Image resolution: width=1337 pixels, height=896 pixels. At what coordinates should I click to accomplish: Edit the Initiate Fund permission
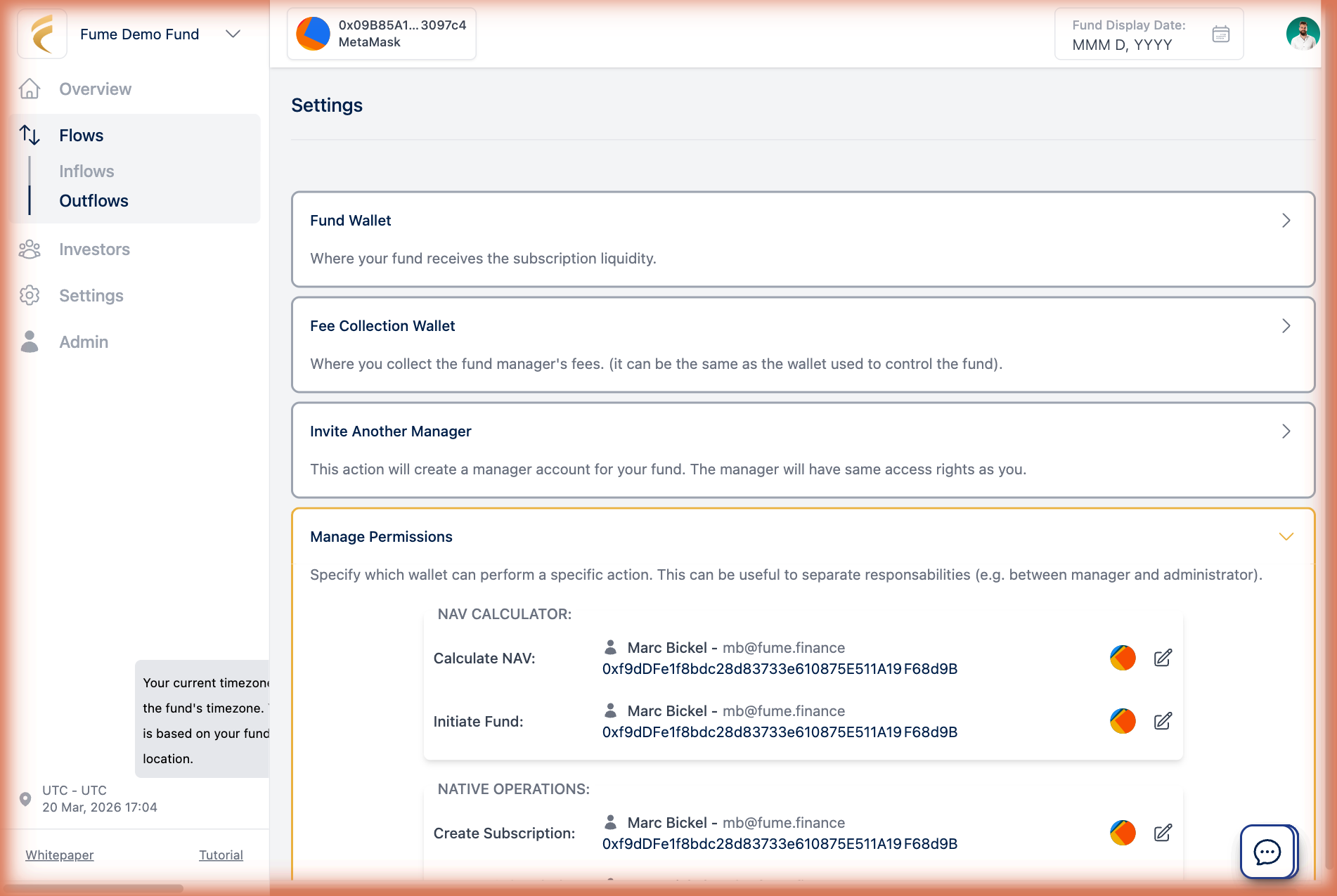(1163, 721)
